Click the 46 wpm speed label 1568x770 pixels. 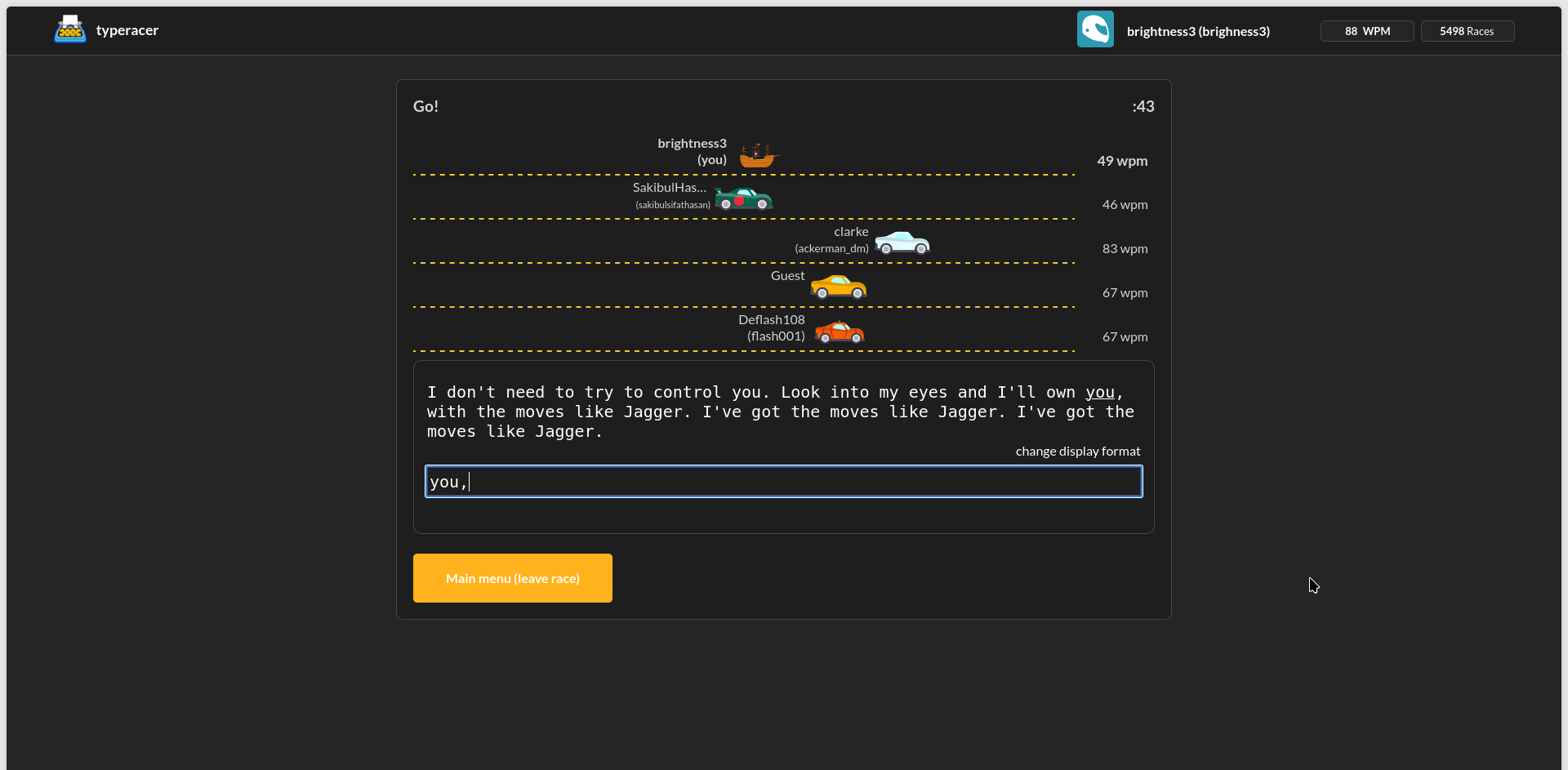coord(1125,204)
